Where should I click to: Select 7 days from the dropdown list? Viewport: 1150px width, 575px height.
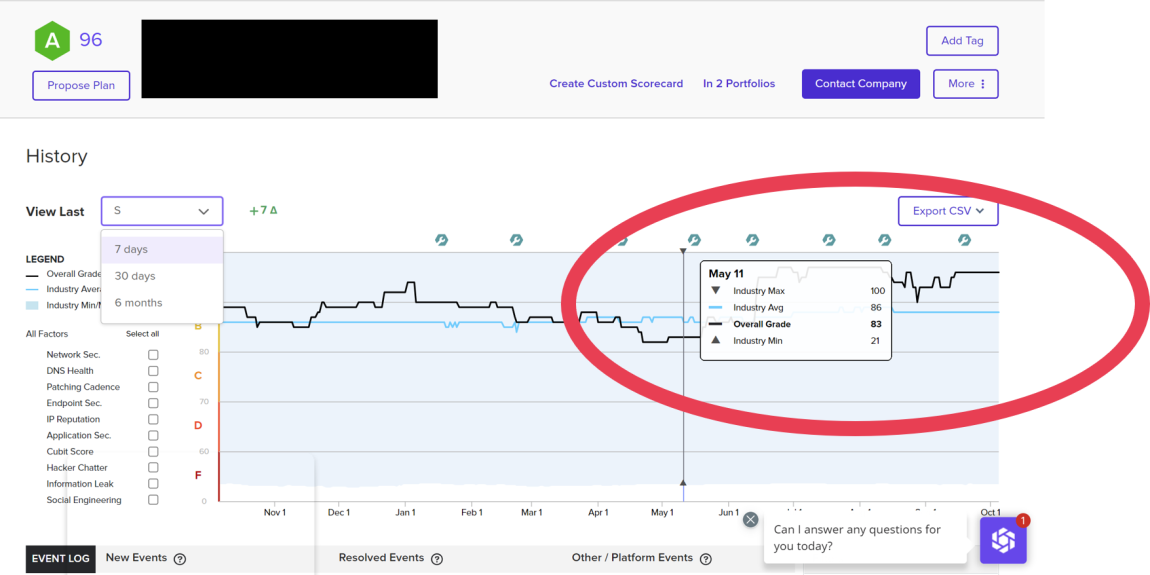[162, 249]
